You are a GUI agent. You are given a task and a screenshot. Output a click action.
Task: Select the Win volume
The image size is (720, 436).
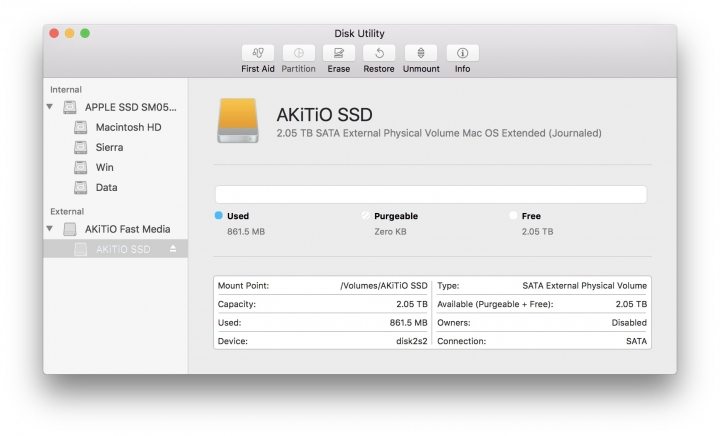click(x=105, y=168)
